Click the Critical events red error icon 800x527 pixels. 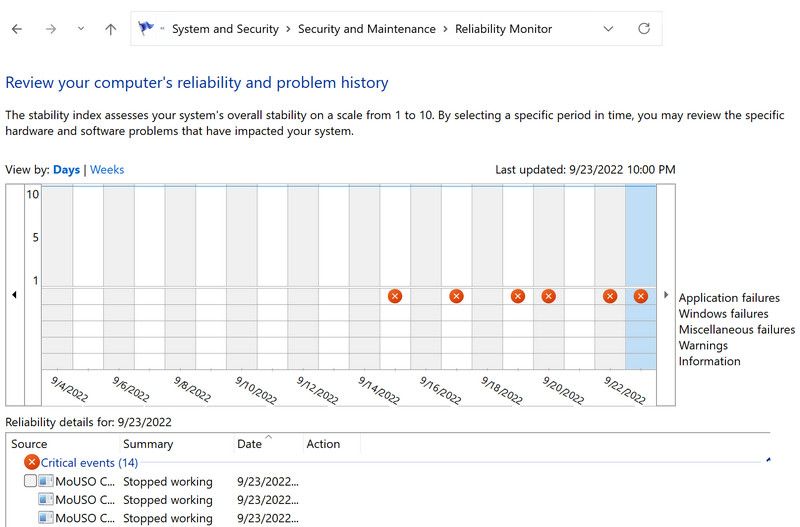click(32, 462)
